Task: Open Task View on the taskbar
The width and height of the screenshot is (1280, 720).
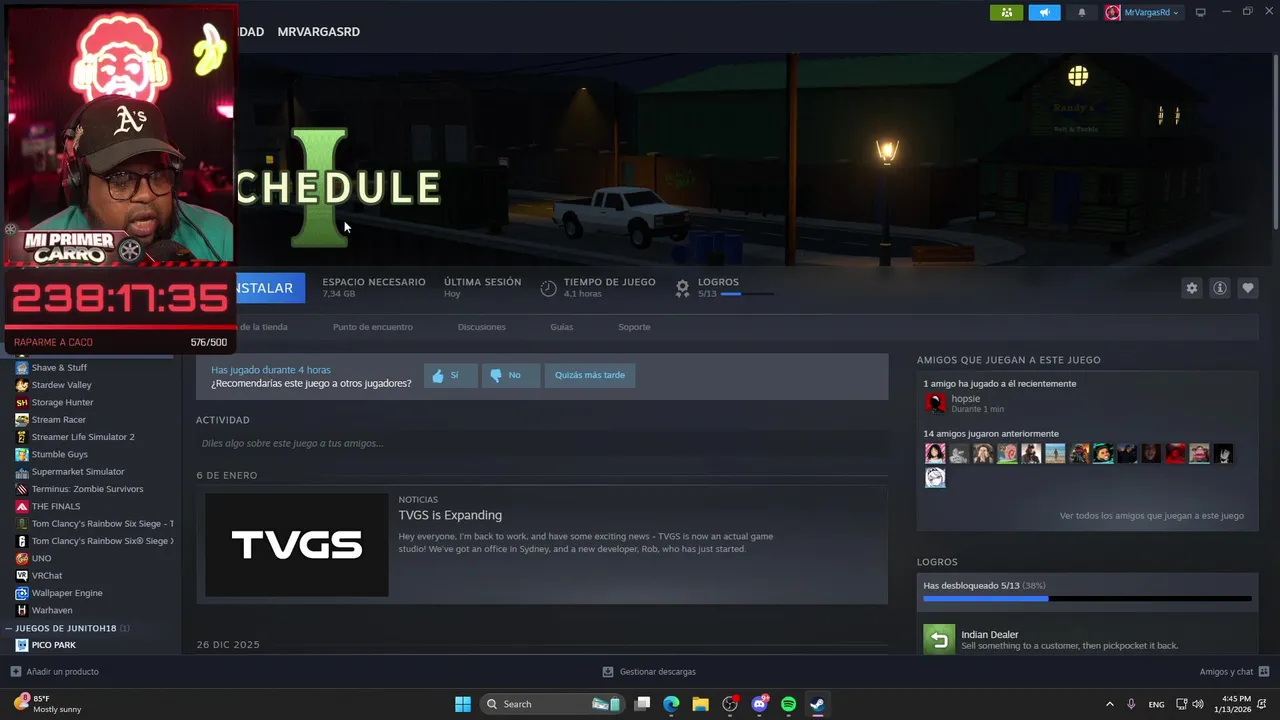Action: point(643,704)
